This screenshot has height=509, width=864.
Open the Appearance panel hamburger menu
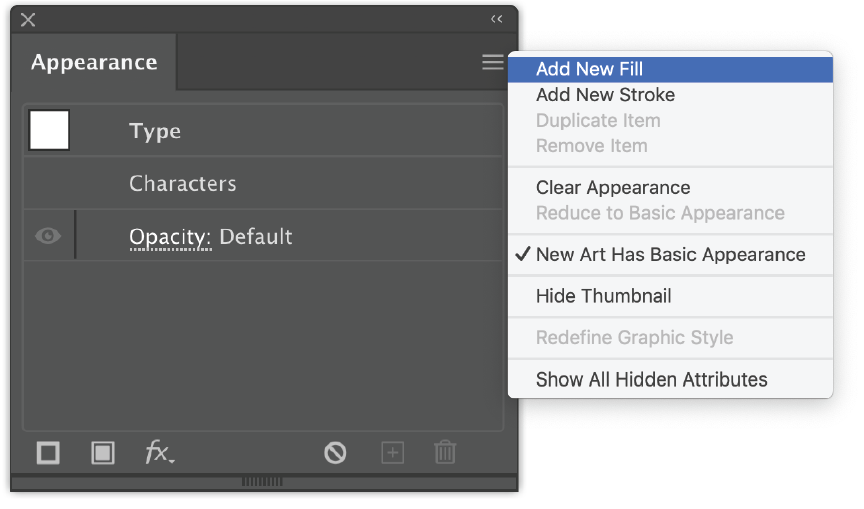pyautogui.click(x=493, y=62)
